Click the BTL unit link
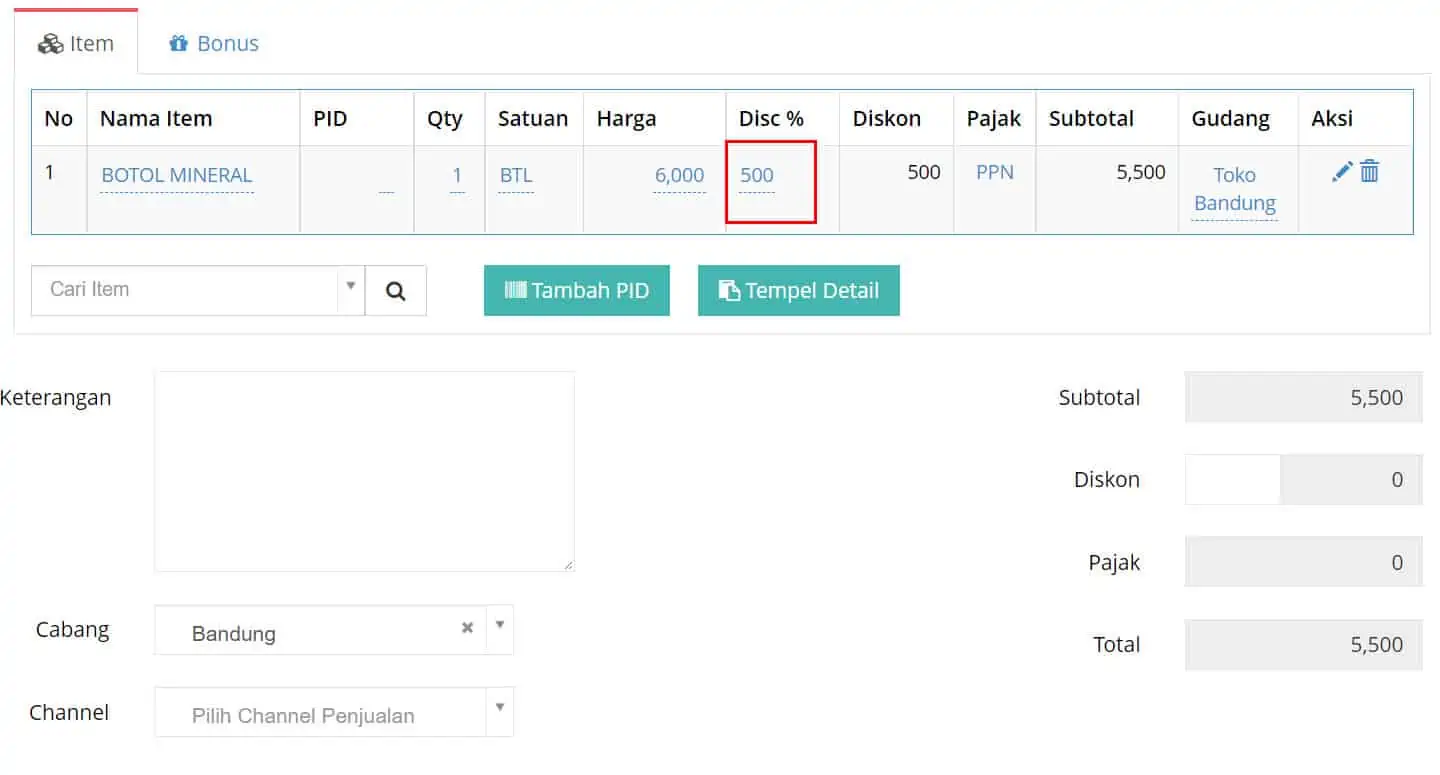This screenshot has height=775, width=1440. (516, 175)
